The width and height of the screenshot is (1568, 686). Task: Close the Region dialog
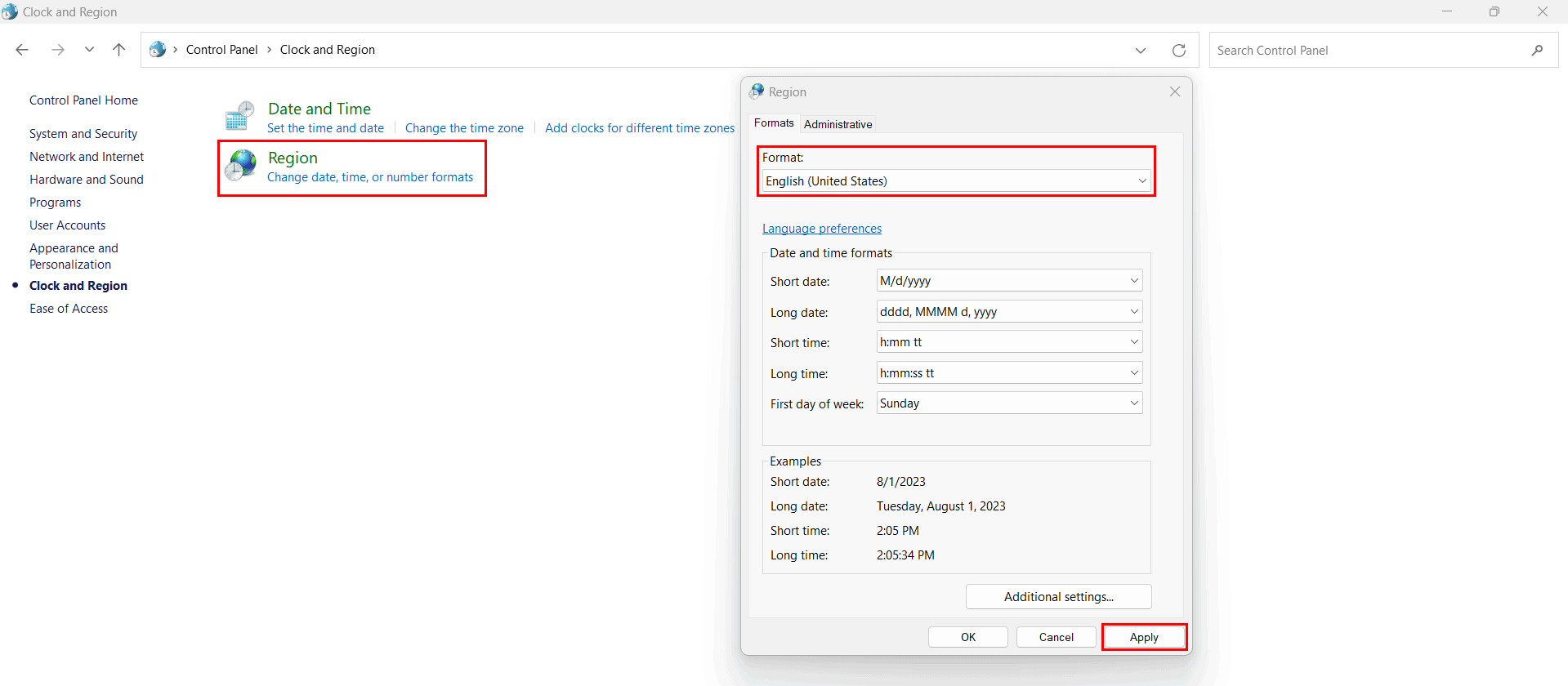pyautogui.click(x=1174, y=91)
